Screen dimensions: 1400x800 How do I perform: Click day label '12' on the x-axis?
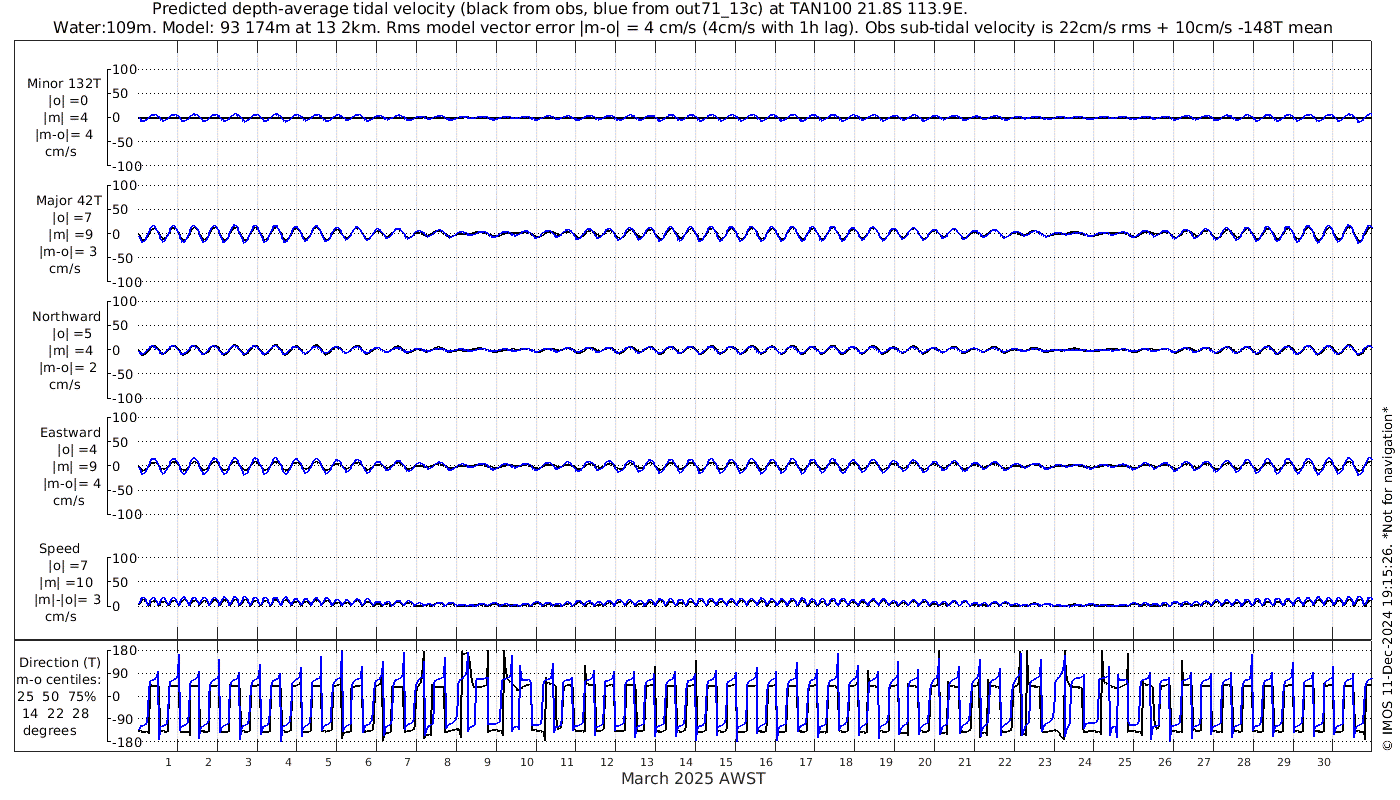point(607,762)
